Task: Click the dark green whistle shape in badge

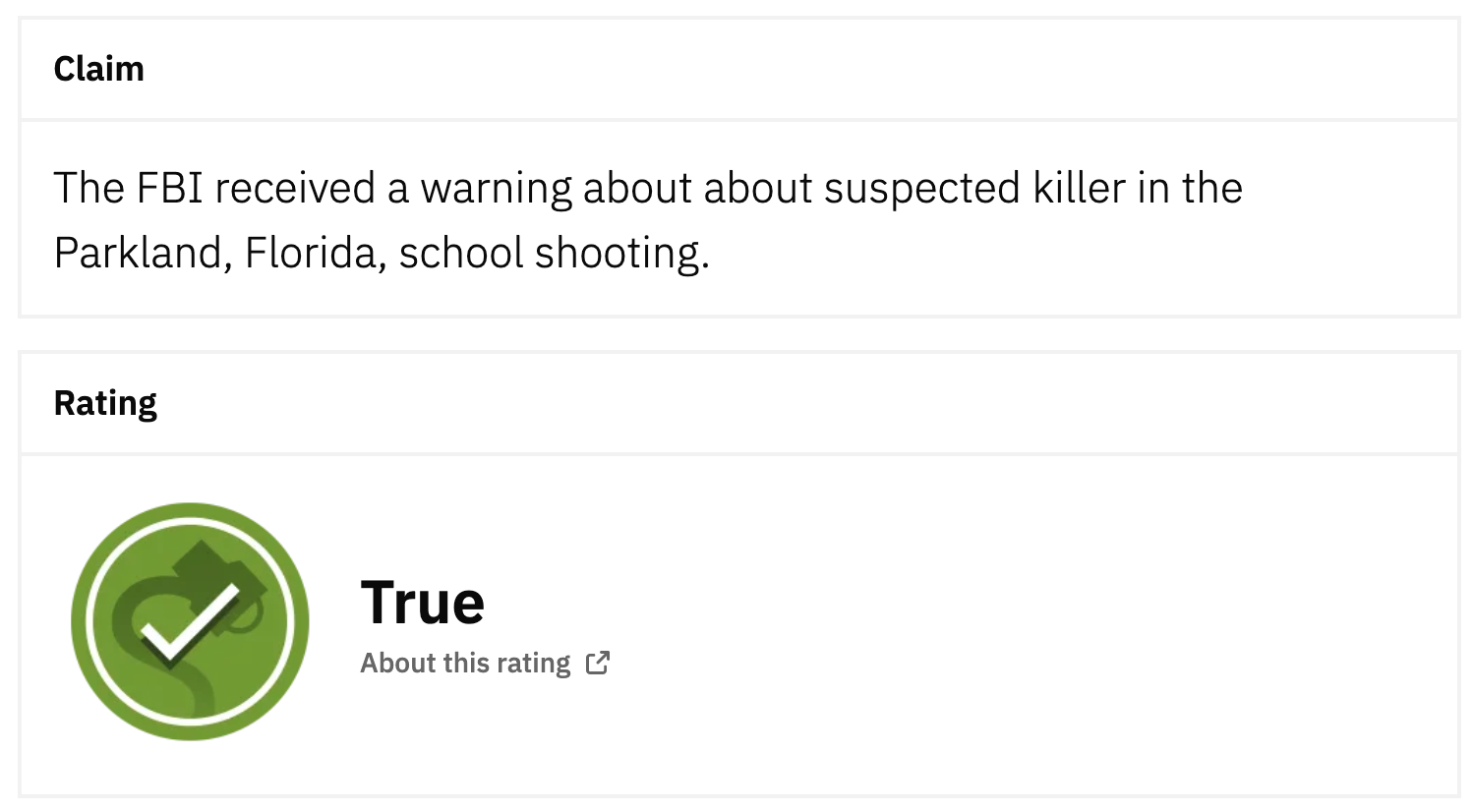Action: pyautogui.click(x=218, y=573)
